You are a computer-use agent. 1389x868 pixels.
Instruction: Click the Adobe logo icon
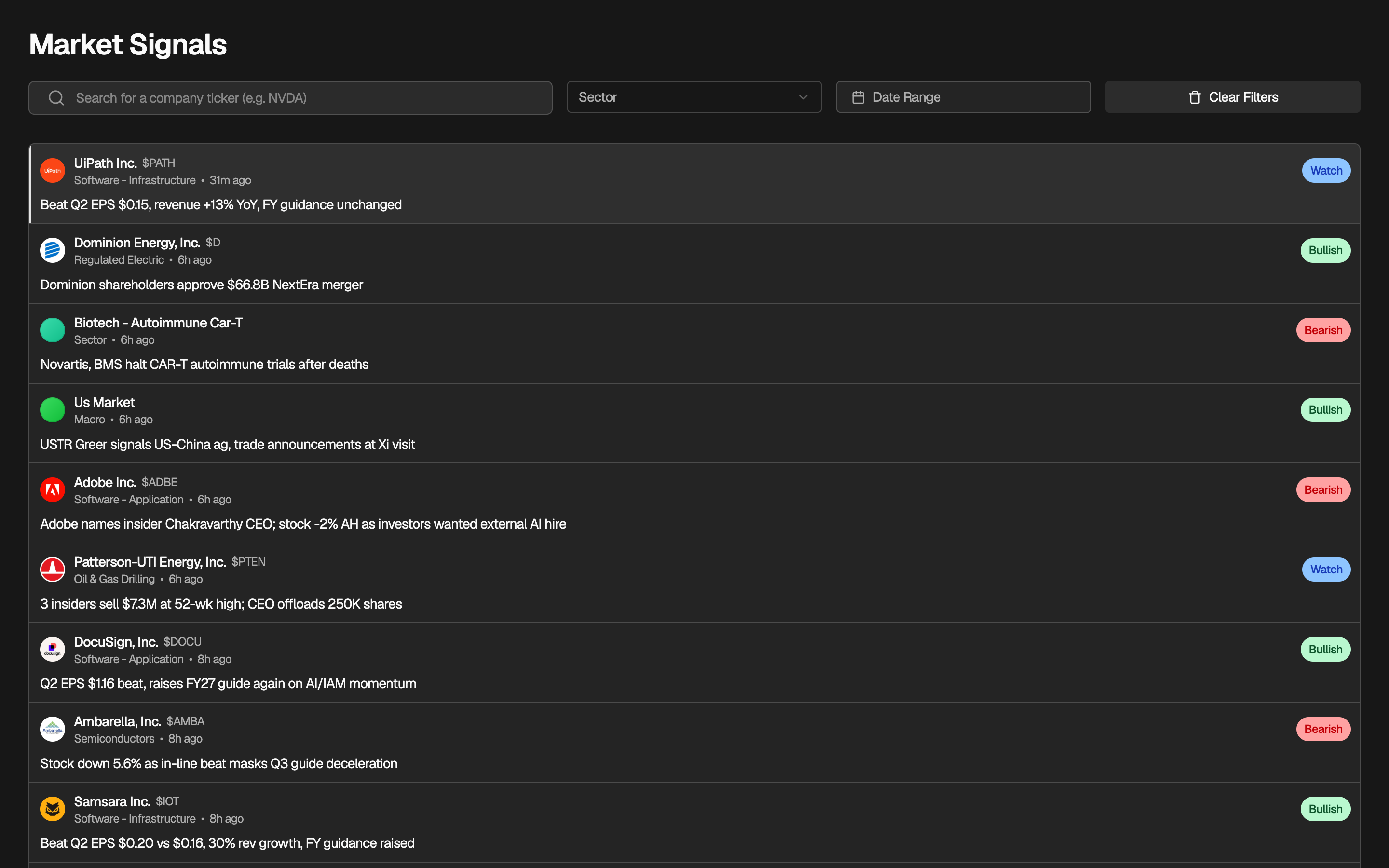click(x=52, y=489)
